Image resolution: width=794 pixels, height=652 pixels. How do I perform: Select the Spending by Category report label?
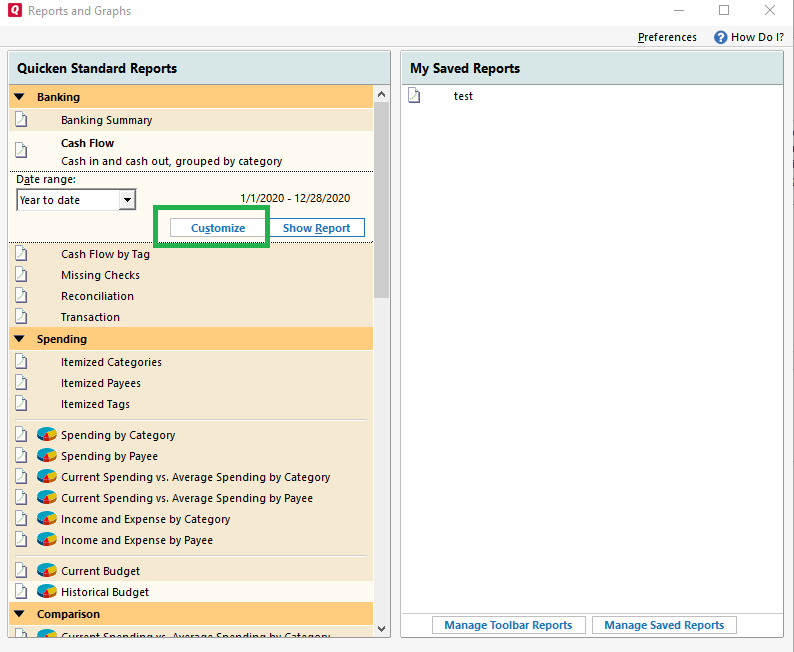click(118, 435)
